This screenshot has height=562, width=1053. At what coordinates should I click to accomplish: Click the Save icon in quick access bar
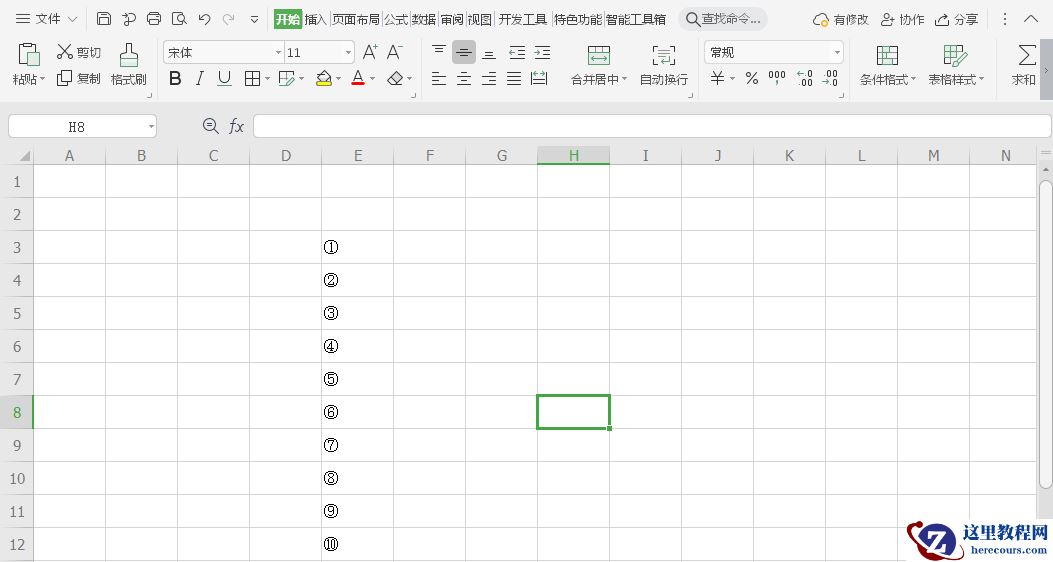tap(103, 19)
